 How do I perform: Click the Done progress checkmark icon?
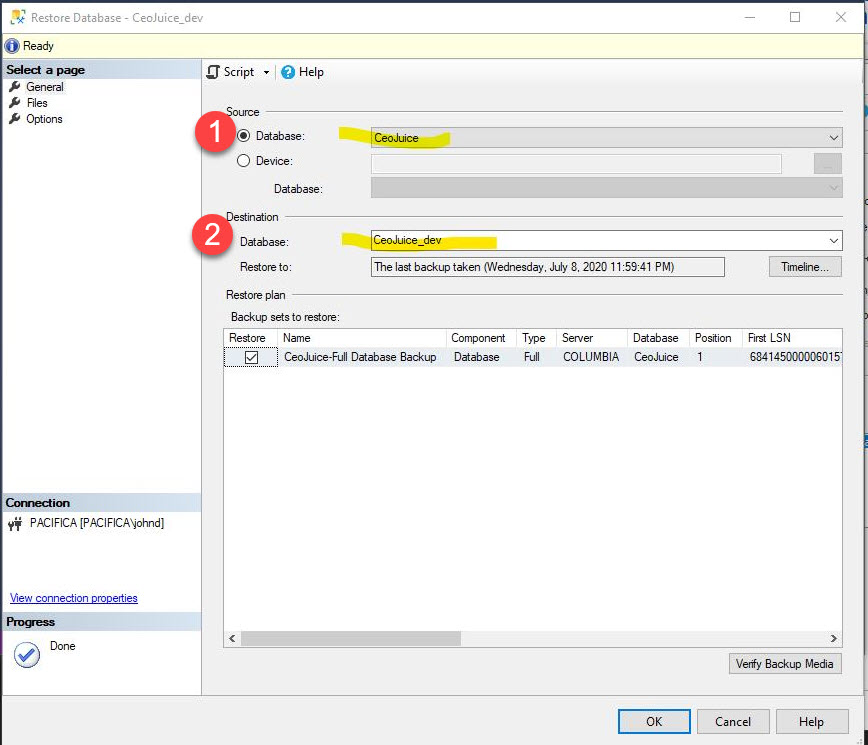click(27, 655)
